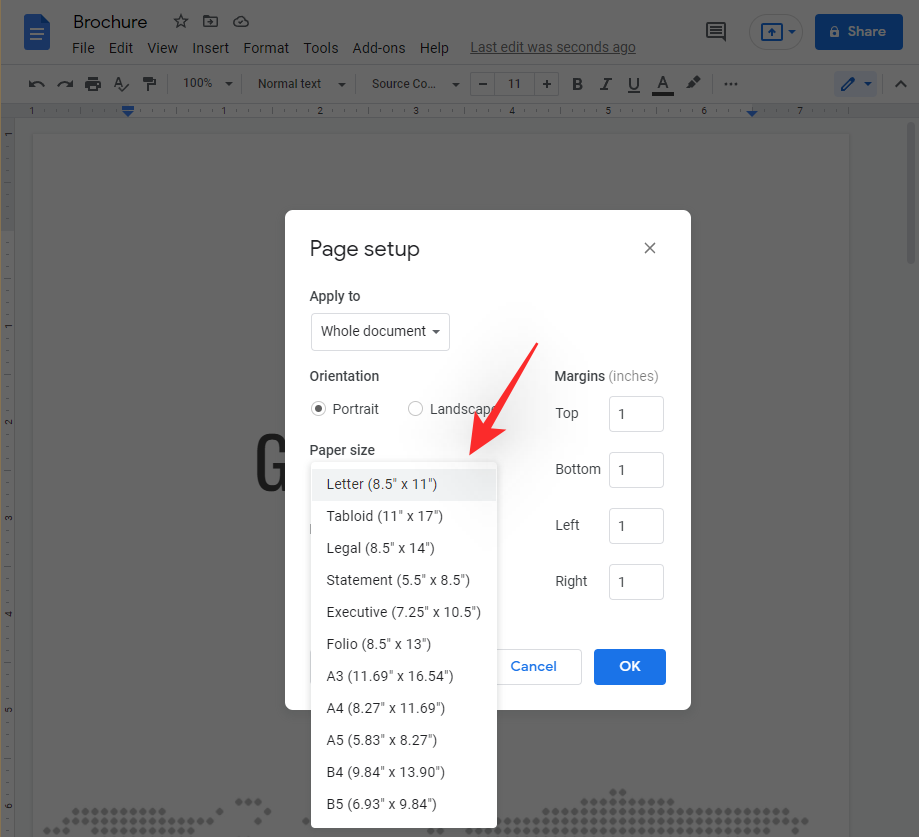Choose A4 paper size option
The width and height of the screenshot is (919, 837).
tap(385, 708)
